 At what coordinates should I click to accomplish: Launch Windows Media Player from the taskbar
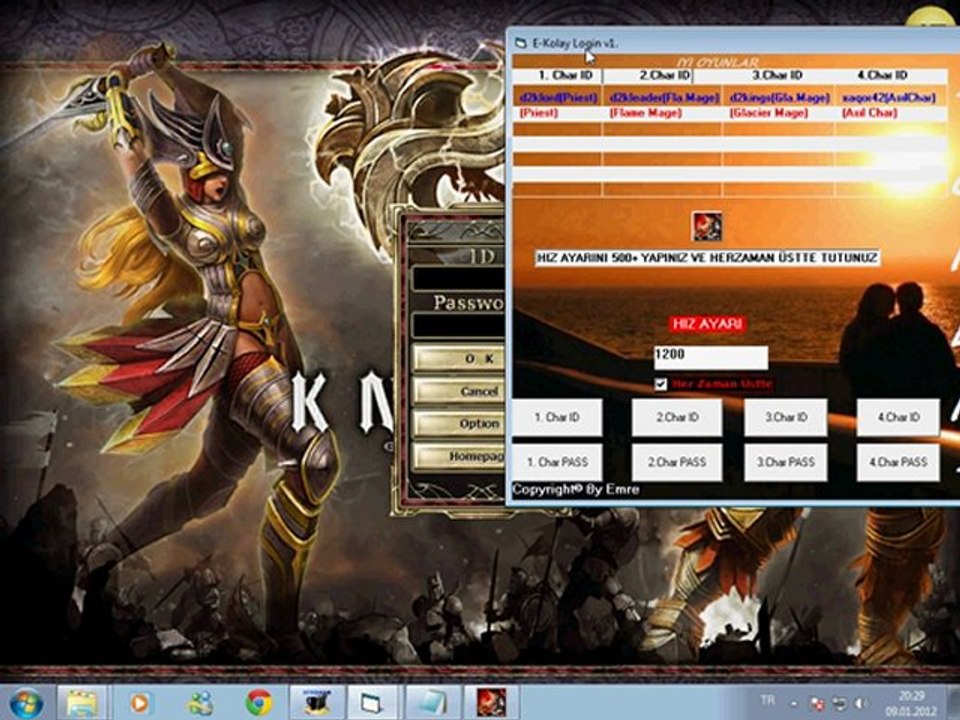click(140, 703)
